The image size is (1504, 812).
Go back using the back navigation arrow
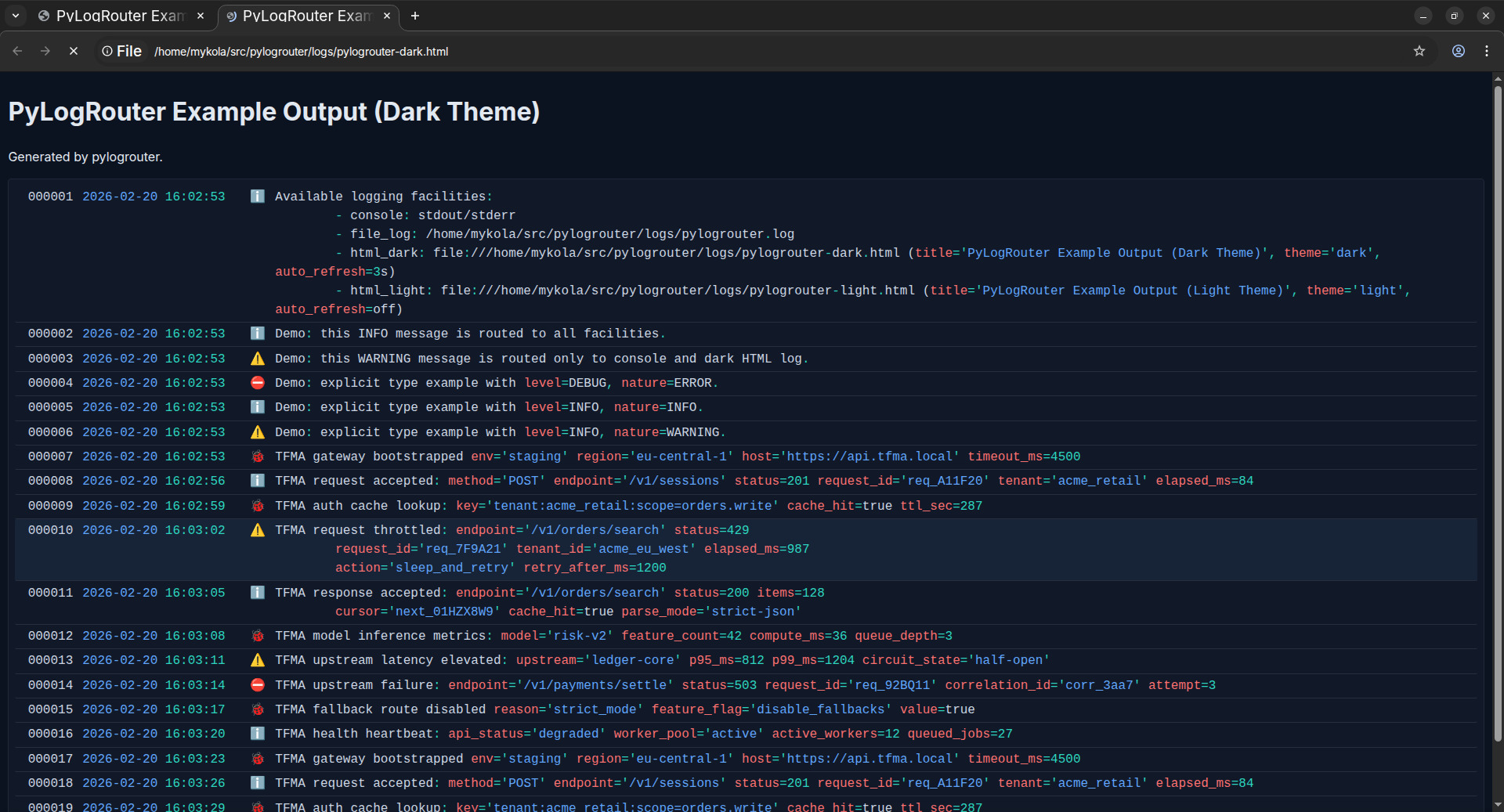point(16,51)
